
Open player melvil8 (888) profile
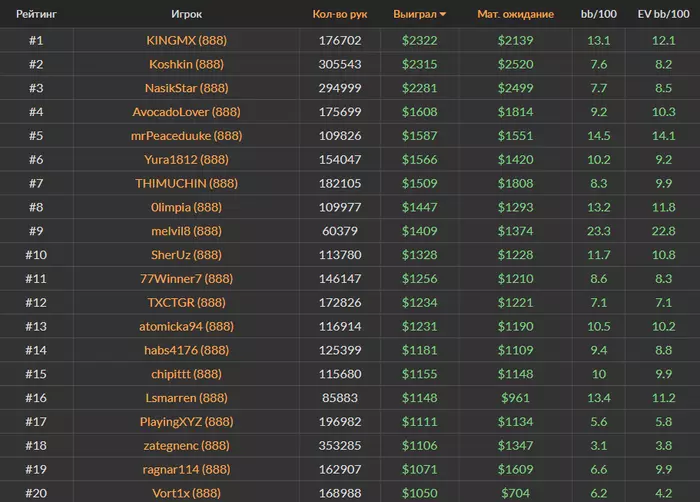(x=187, y=231)
